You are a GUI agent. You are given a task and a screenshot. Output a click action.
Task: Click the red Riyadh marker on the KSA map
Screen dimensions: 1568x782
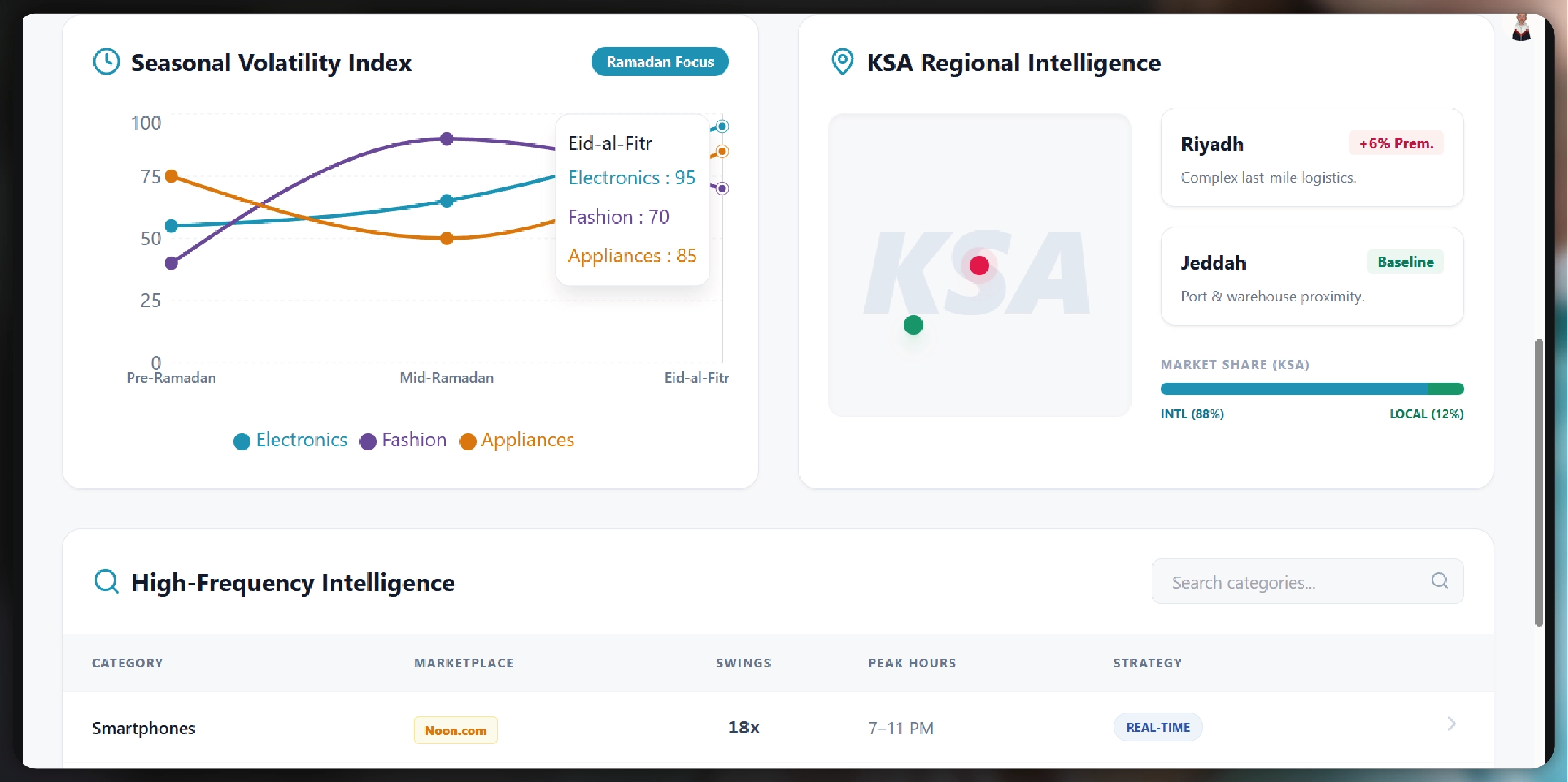coord(979,265)
